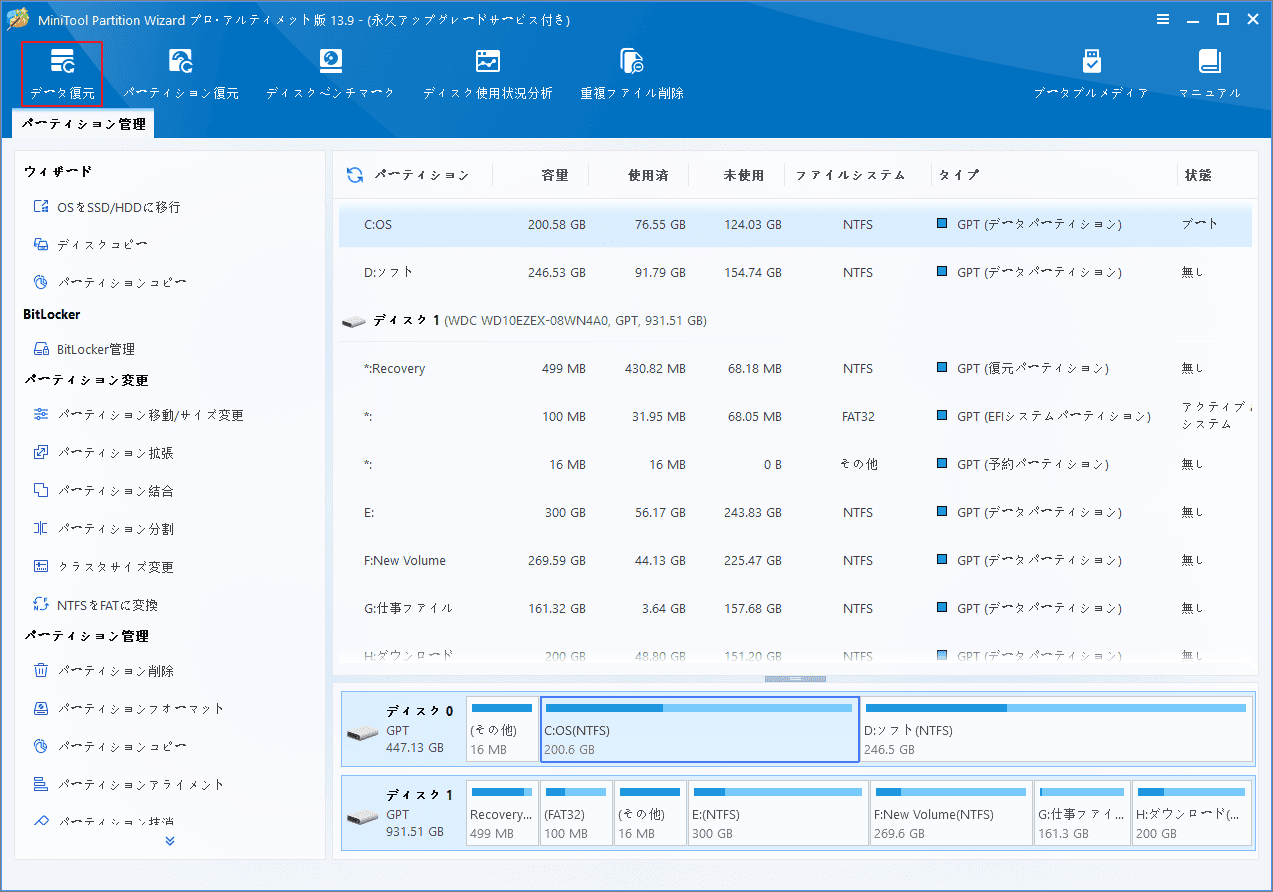Choose パーティション移動/サイズ変更
The width and height of the screenshot is (1273, 892).
pos(138,415)
